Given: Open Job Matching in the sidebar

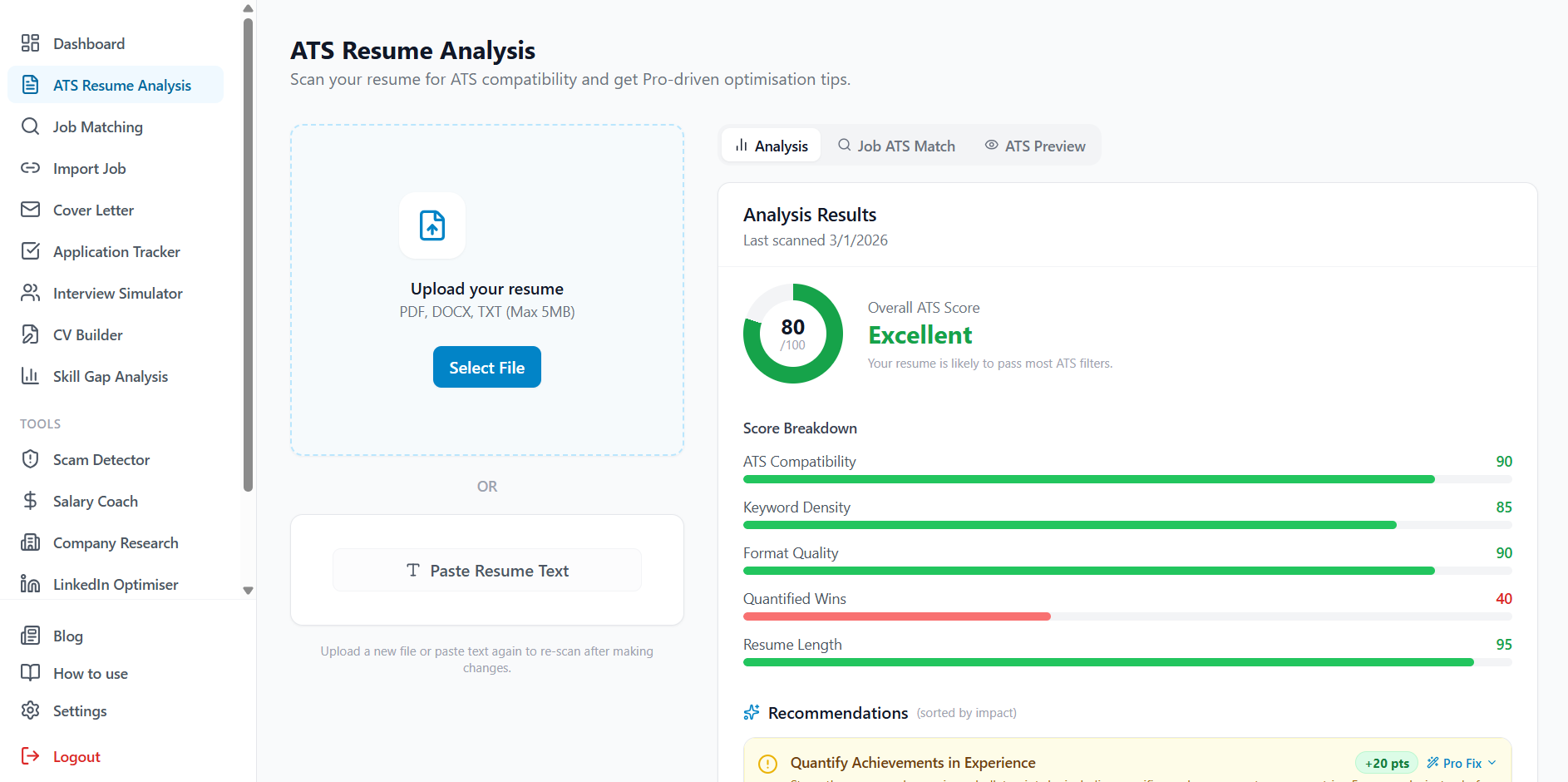Looking at the screenshot, I should 116,126.
